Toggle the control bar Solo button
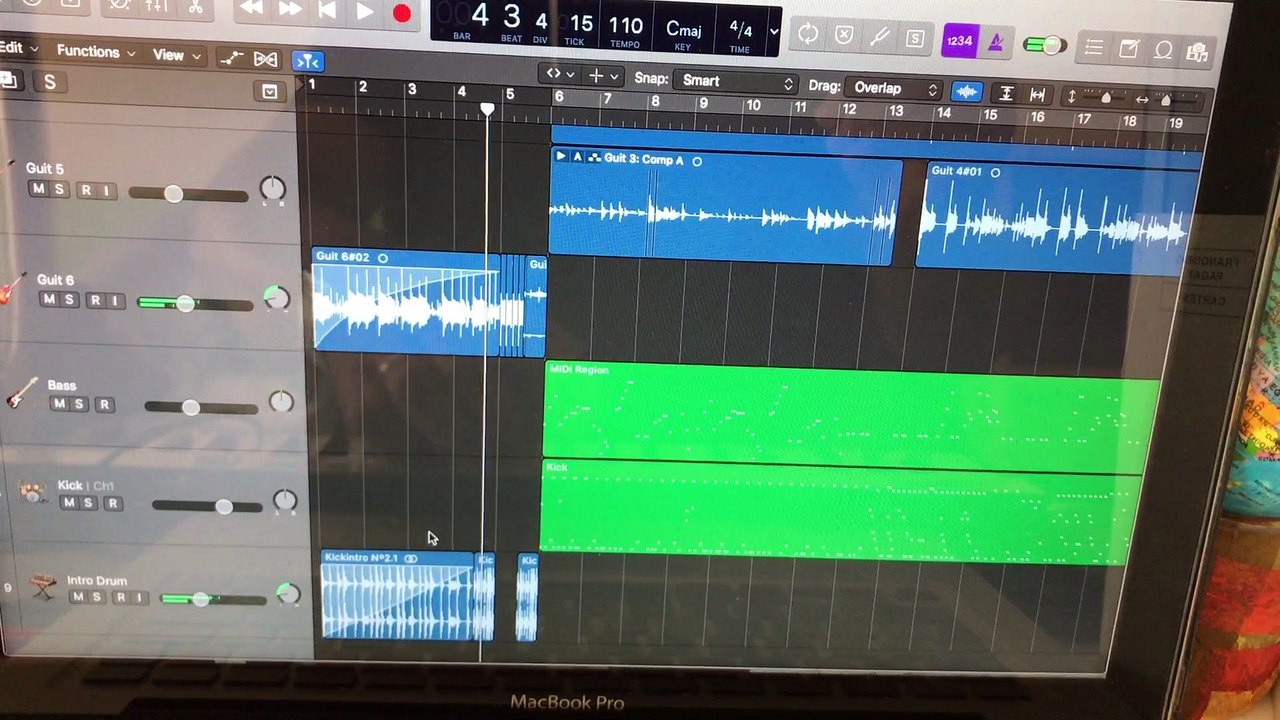 [915, 39]
